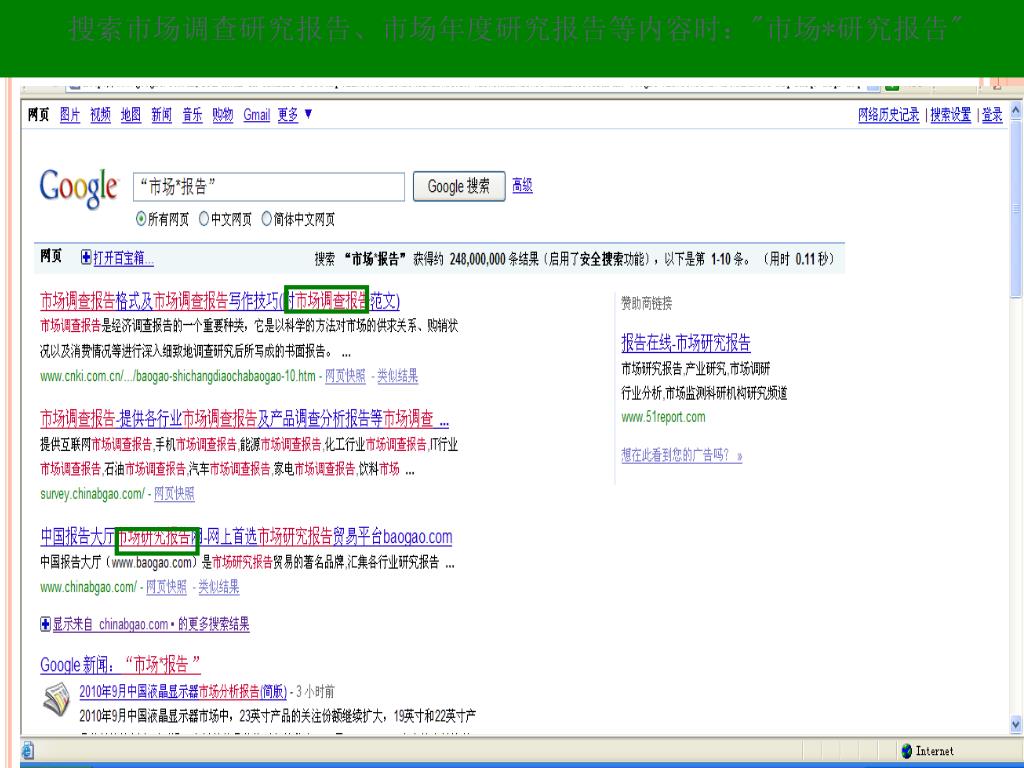
Task: Open result 市场调查报告-提供各行业市场调查报告
Action: coord(244,419)
